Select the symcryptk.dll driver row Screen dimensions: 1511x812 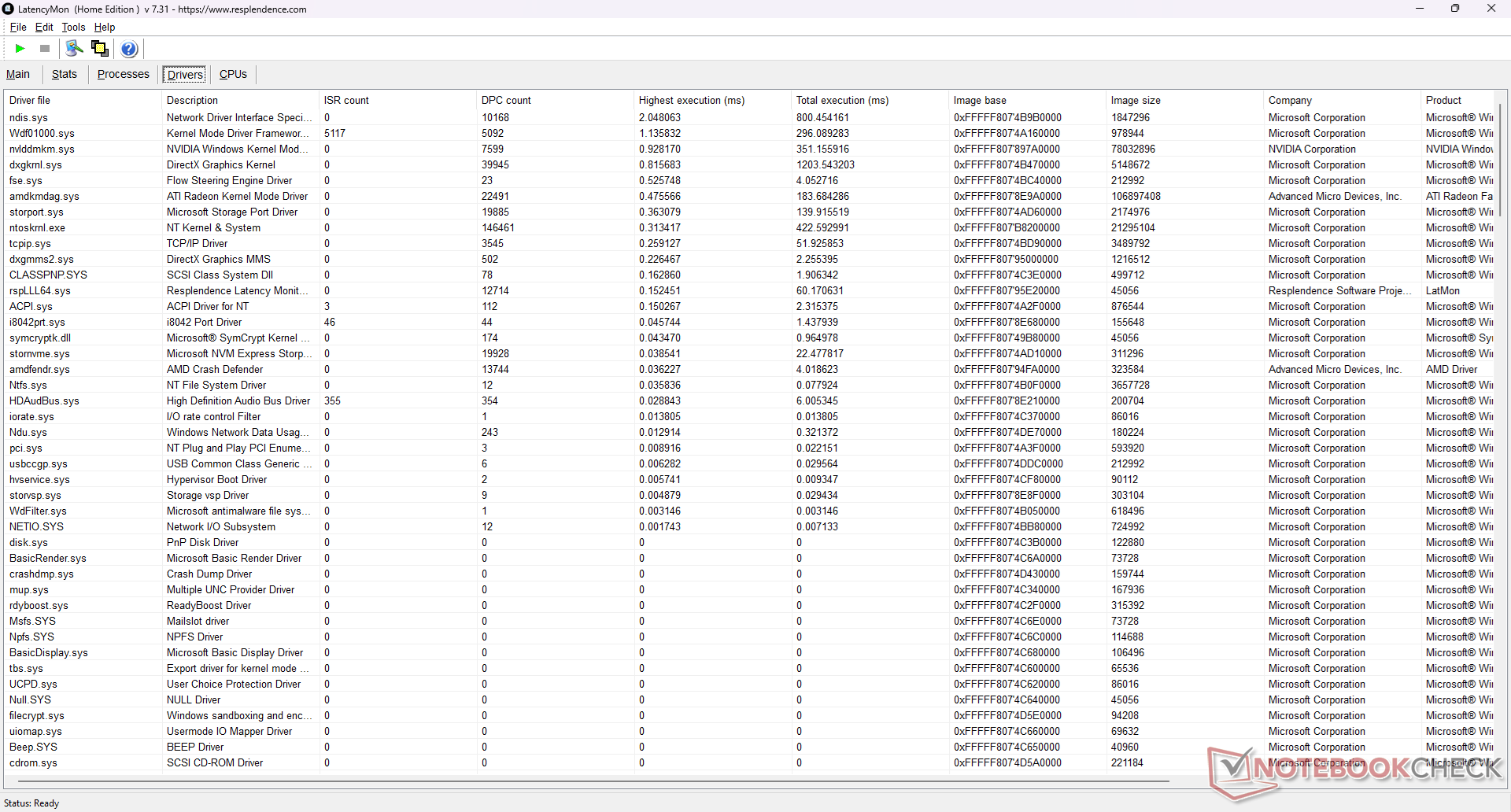749,338
